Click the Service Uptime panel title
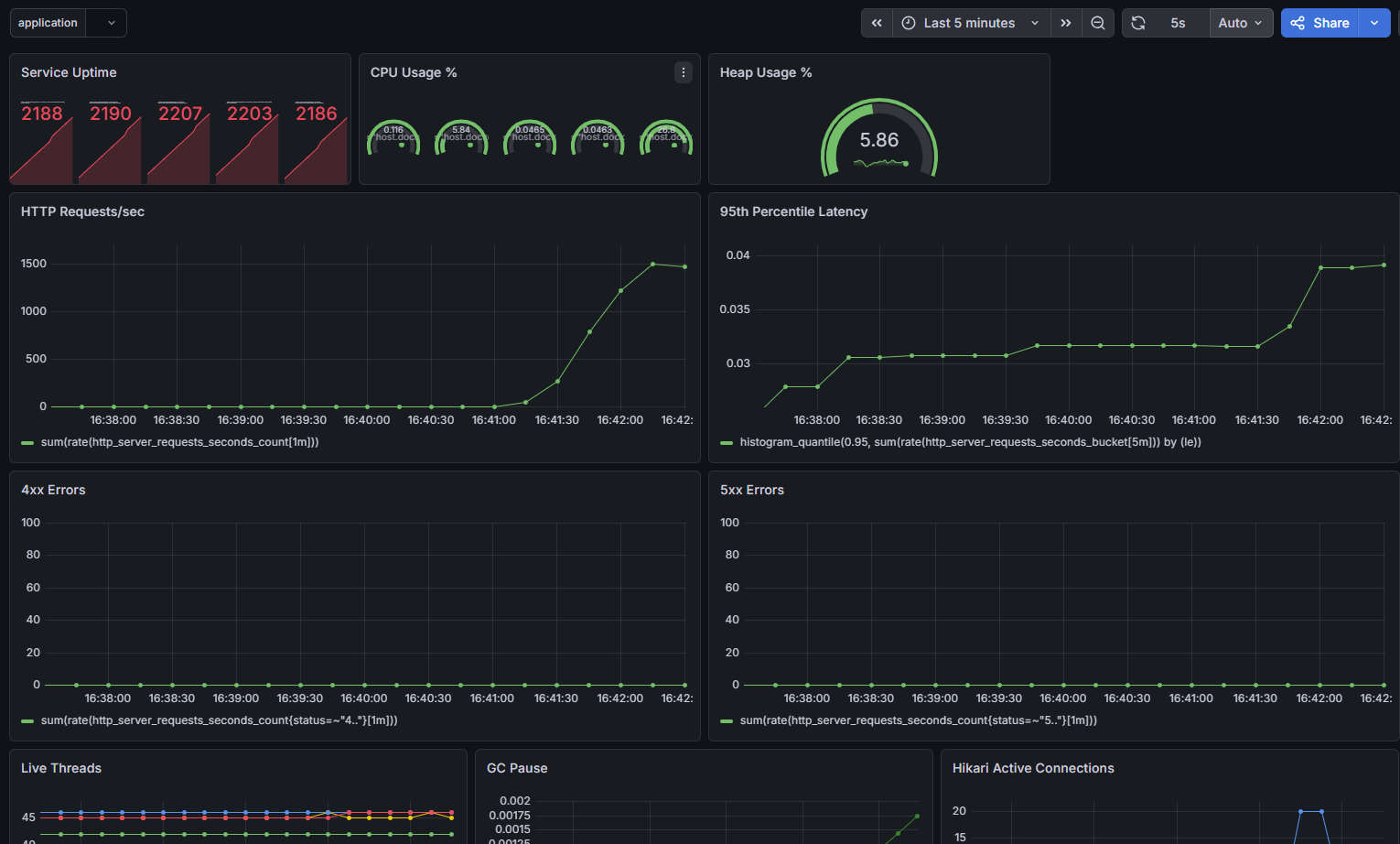Screen dimensions: 1400x844 point(69,72)
